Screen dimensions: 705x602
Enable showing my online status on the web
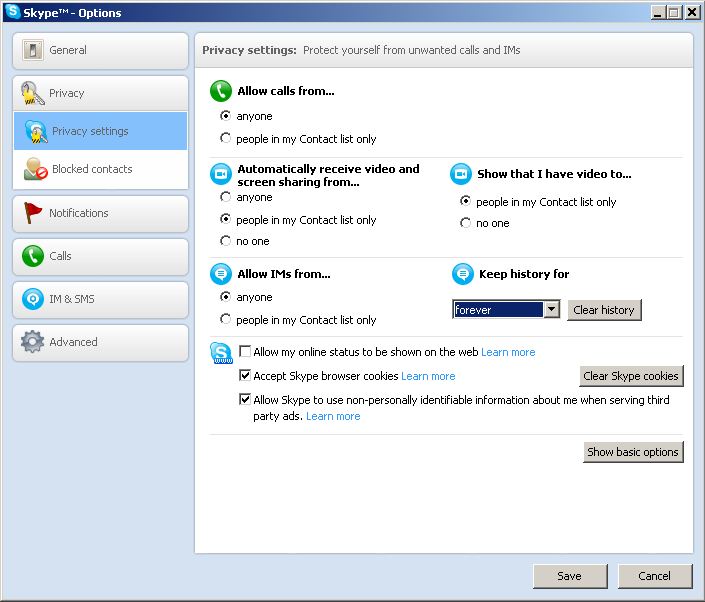245,352
